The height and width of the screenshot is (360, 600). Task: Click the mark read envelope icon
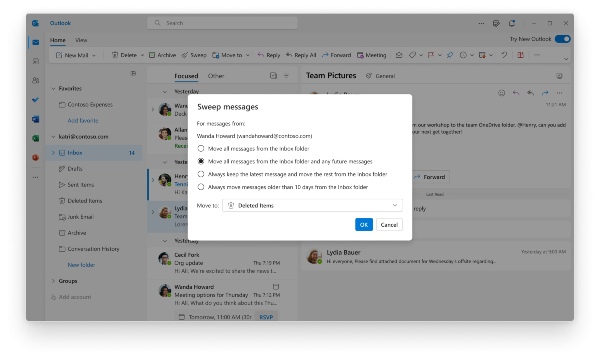click(399, 55)
